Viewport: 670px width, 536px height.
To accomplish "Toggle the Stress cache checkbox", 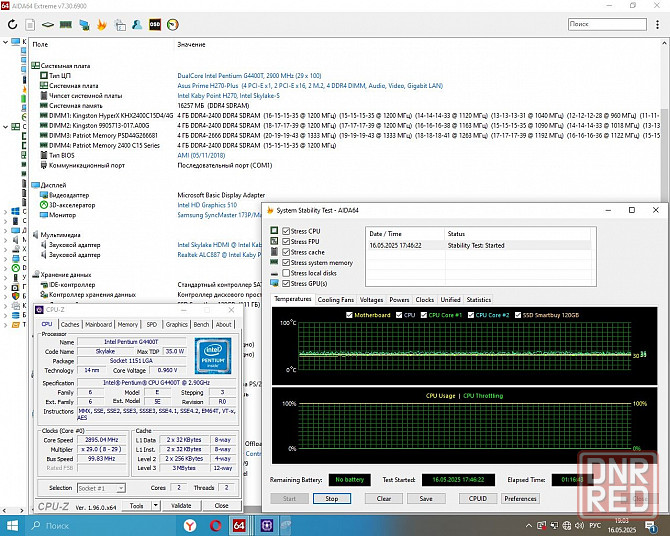I will tap(286, 252).
